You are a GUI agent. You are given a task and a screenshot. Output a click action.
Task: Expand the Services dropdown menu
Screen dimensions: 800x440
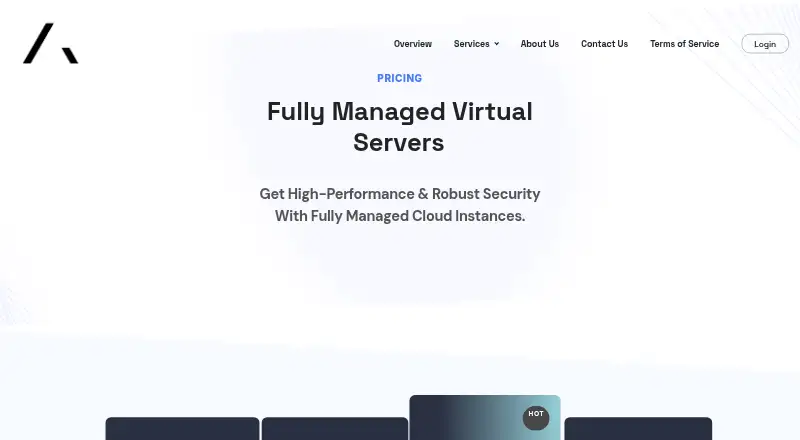click(x=476, y=44)
